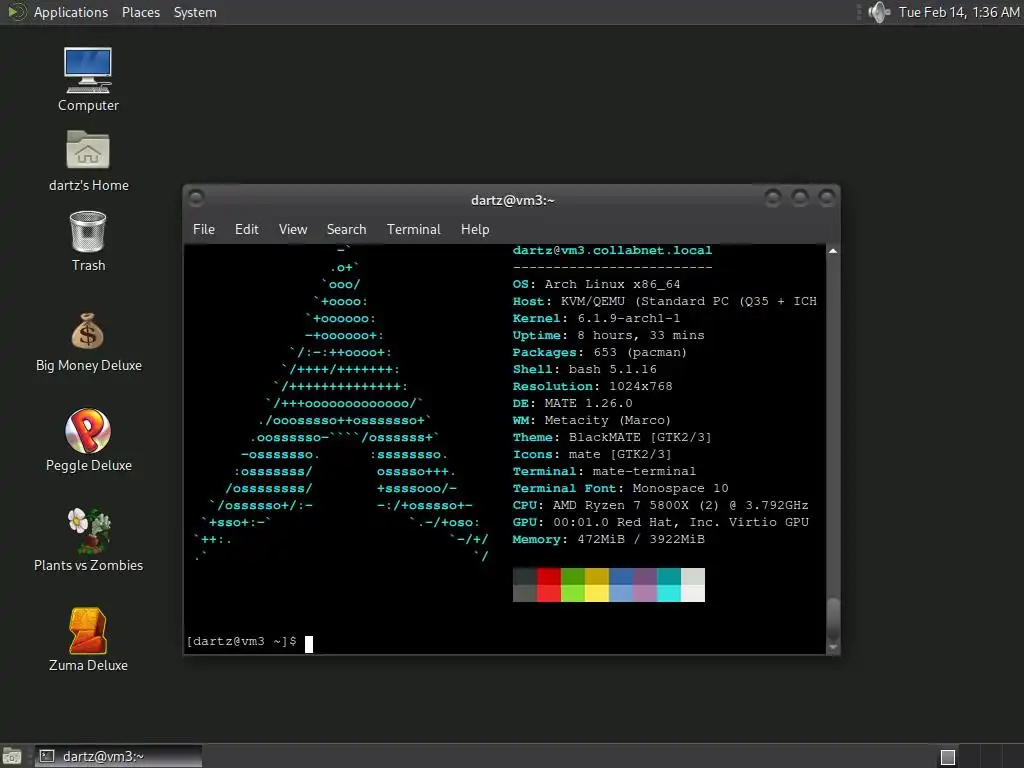Click the cyan color block in neofetch palette
This screenshot has width=1024, height=768.
(669, 593)
